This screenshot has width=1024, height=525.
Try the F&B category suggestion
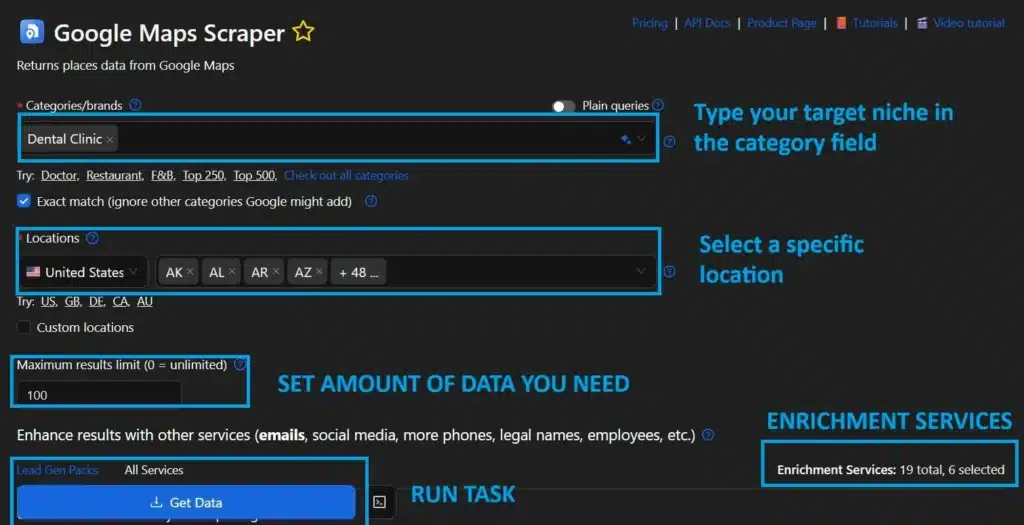pyautogui.click(x=162, y=176)
